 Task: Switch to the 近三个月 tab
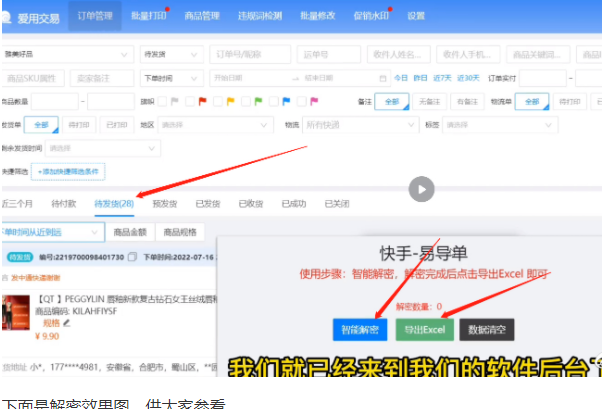pyautogui.click(x=17, y=204)
